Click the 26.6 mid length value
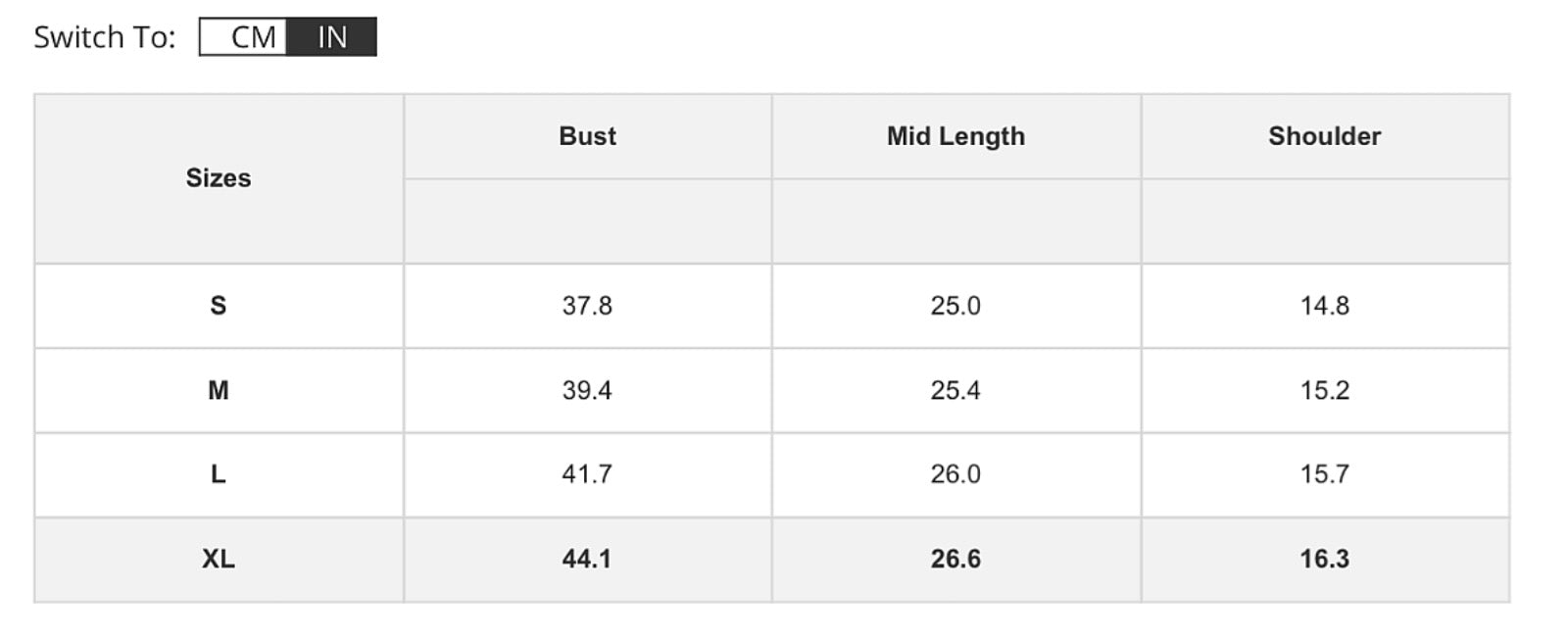1568x639 pixels. pyautogui.click(x=955, y=559)
